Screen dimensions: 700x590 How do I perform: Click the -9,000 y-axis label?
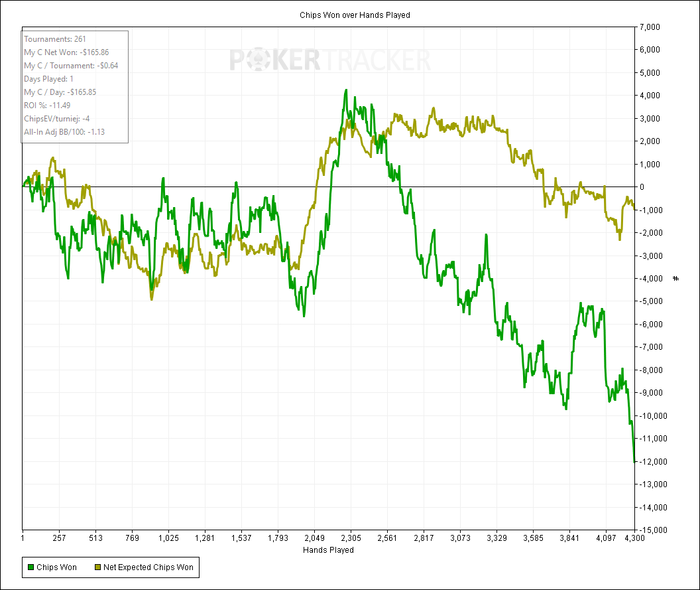651,393
